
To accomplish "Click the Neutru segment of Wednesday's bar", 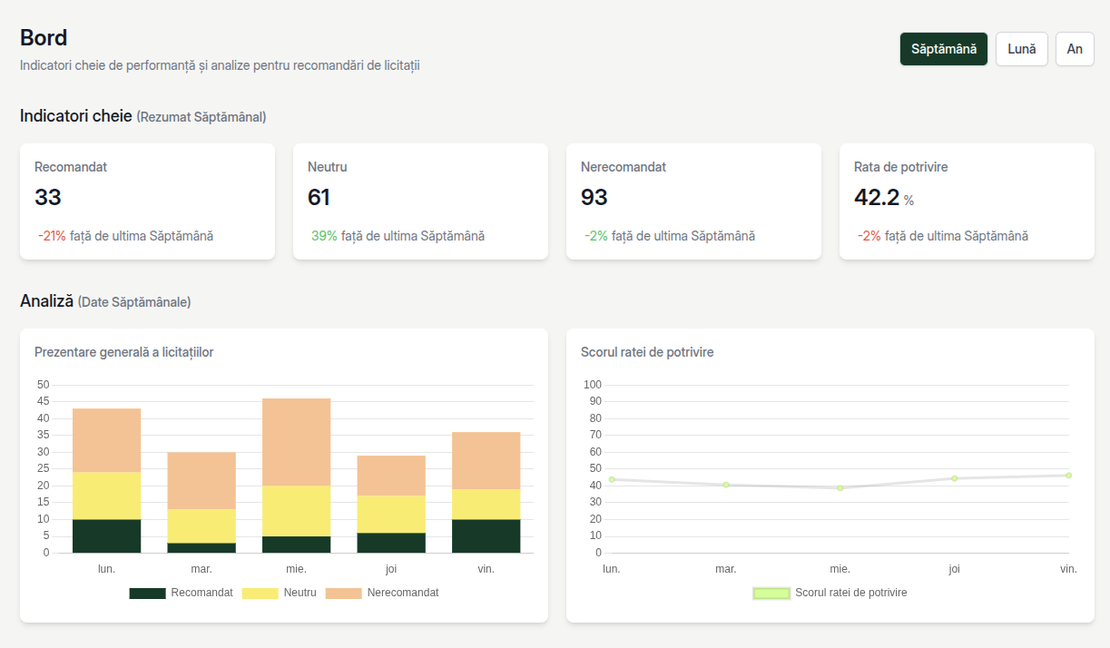I will click(296, 511).
